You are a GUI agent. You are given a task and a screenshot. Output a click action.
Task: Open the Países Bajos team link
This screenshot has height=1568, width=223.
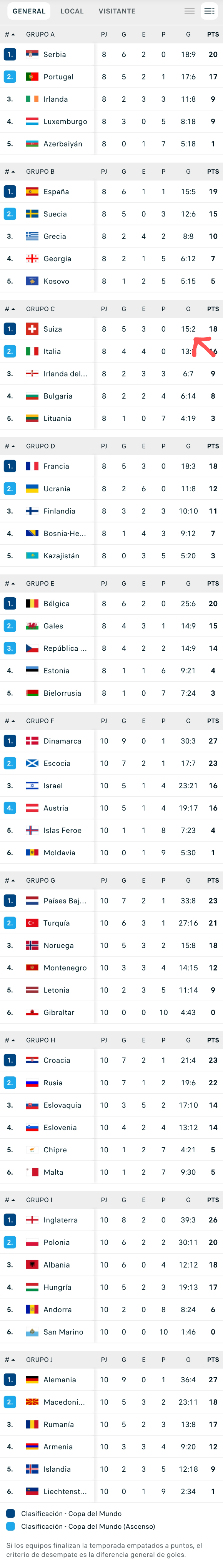tap(65, 901)
